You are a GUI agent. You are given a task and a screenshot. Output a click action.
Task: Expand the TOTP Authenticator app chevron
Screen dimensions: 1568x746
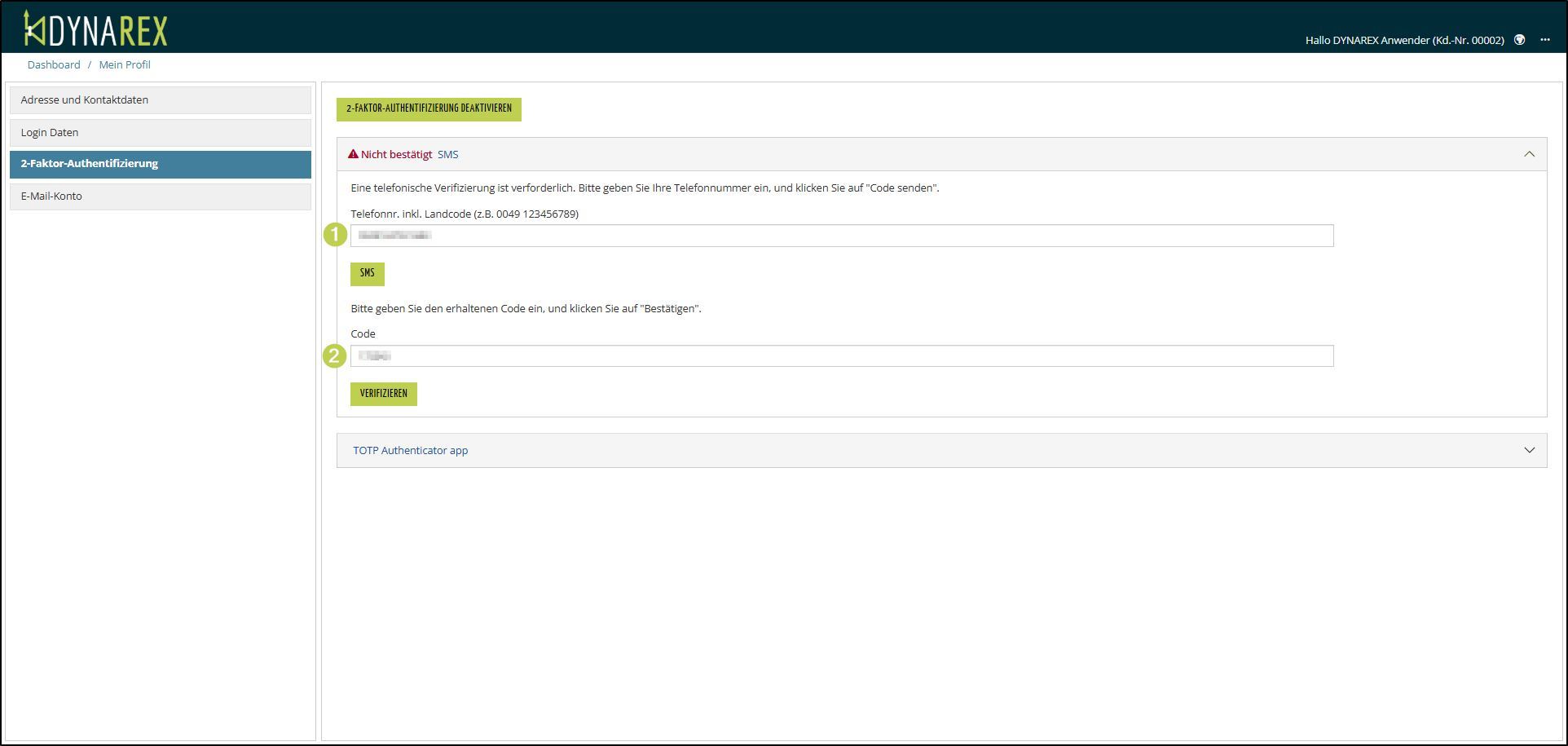[x=1529, y=450]
